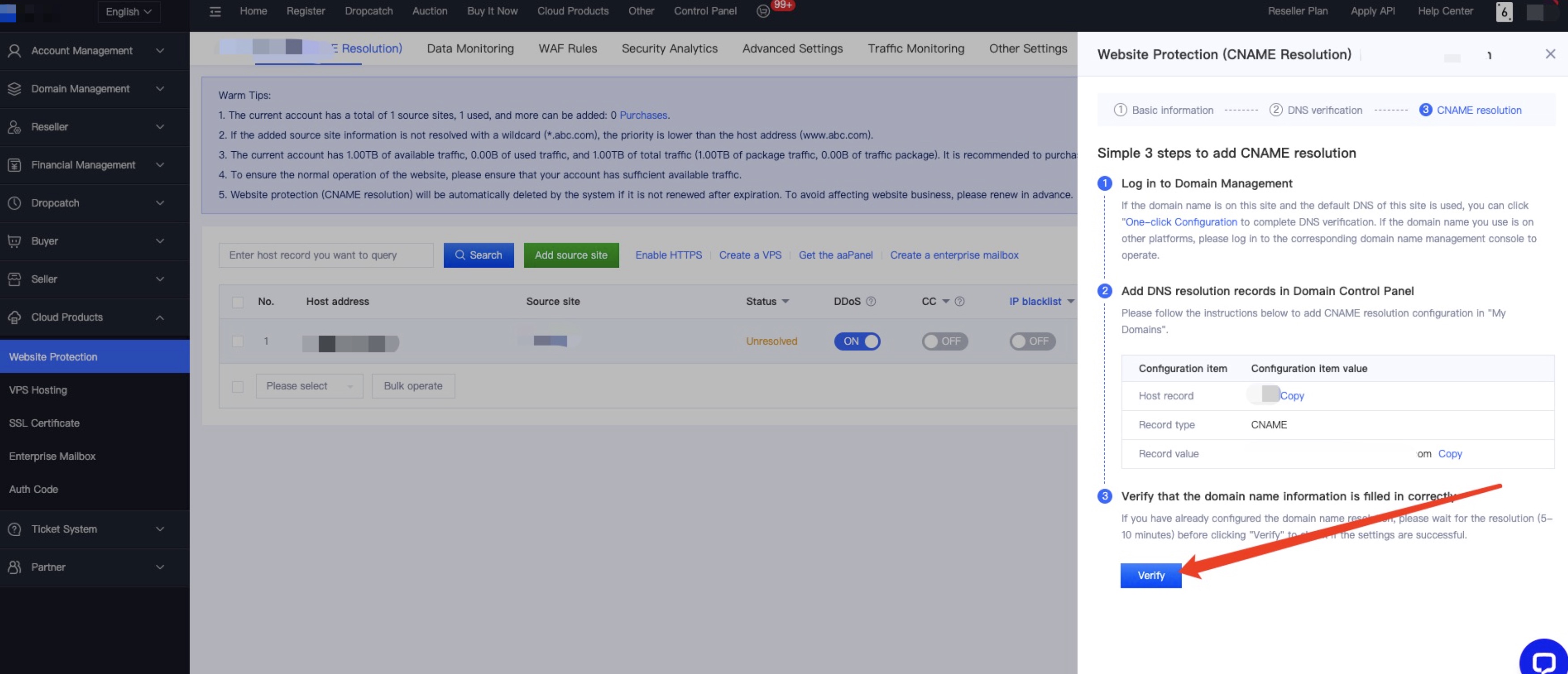Open the English language dropdown
Image resolution: width=1568 pixels, height=674 pixels.
coord(128,12)
